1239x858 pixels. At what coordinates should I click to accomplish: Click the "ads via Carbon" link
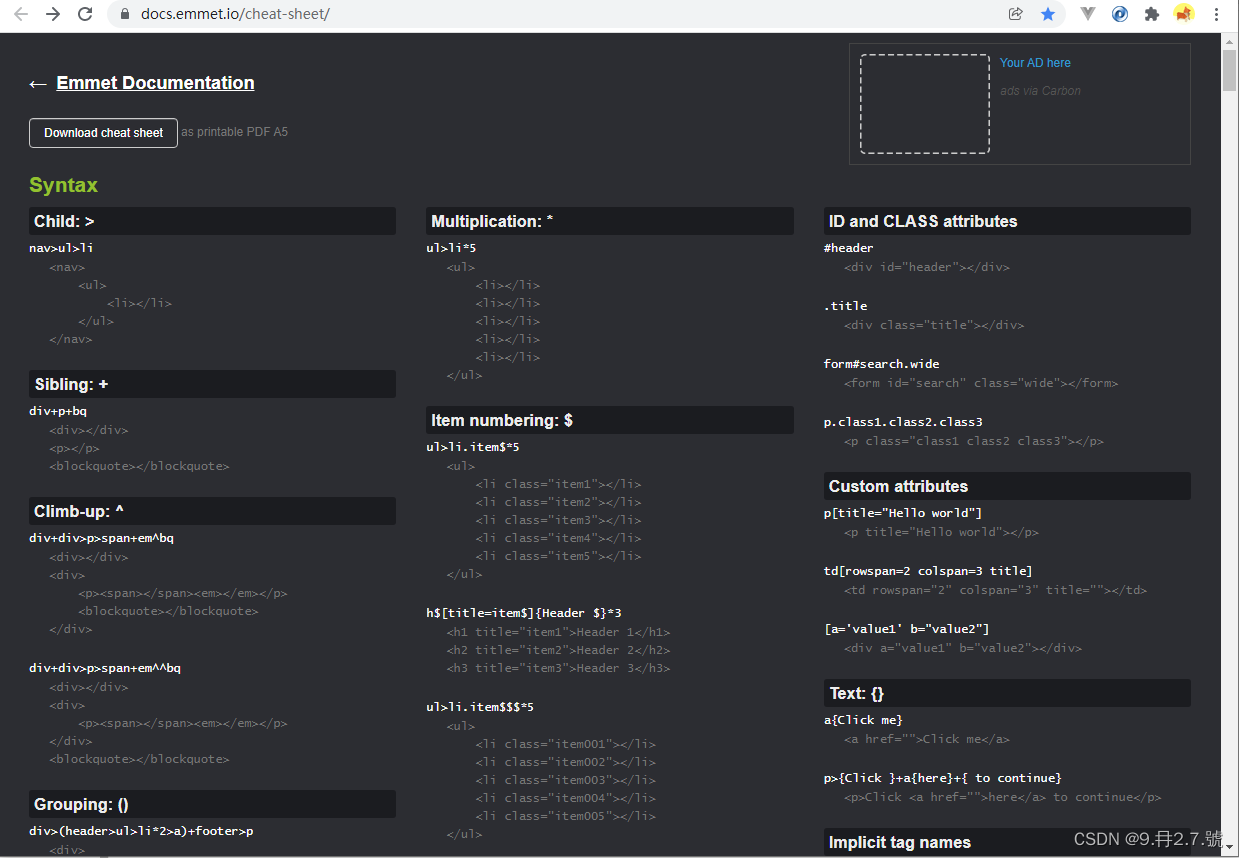coord(1040,91)
